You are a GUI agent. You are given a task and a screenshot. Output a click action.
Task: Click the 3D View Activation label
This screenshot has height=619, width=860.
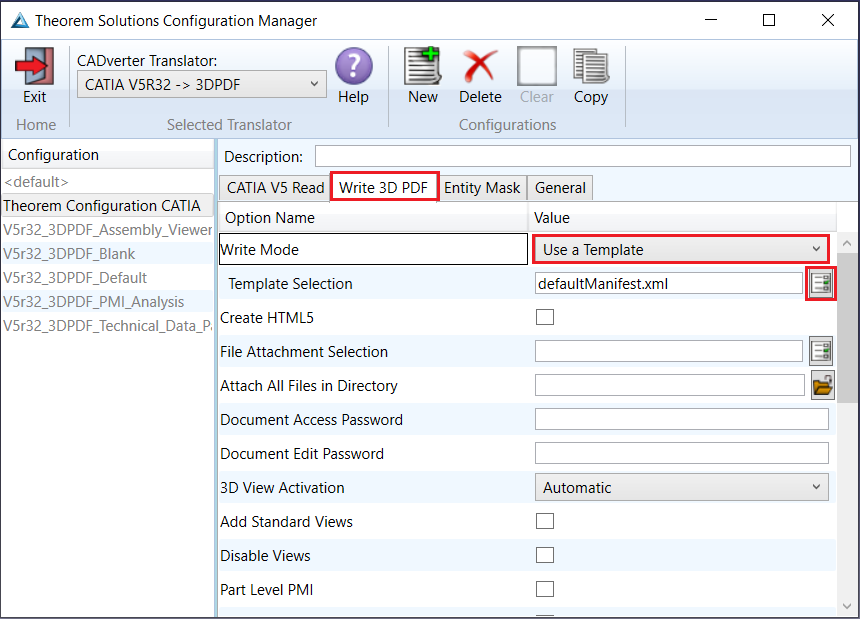[x=282, y=487]
